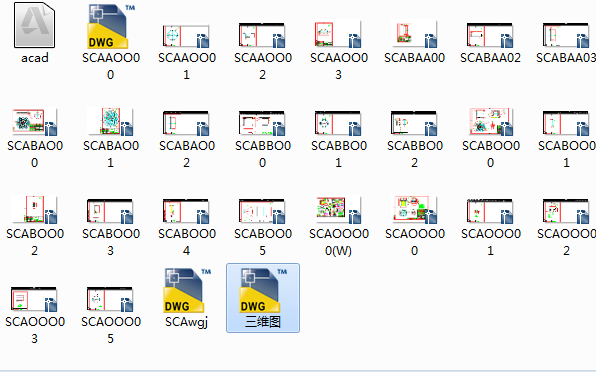Select the SCAOOO05 drawing thumbnail

110,299
